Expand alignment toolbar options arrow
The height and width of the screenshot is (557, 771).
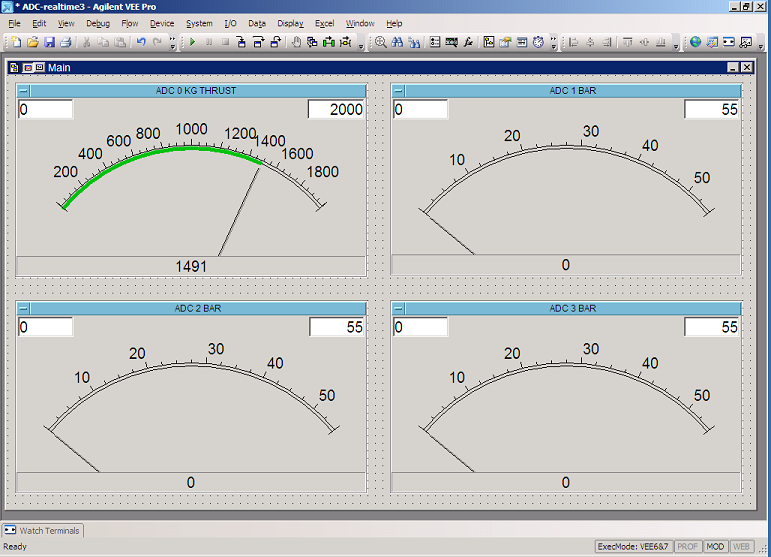676,46
